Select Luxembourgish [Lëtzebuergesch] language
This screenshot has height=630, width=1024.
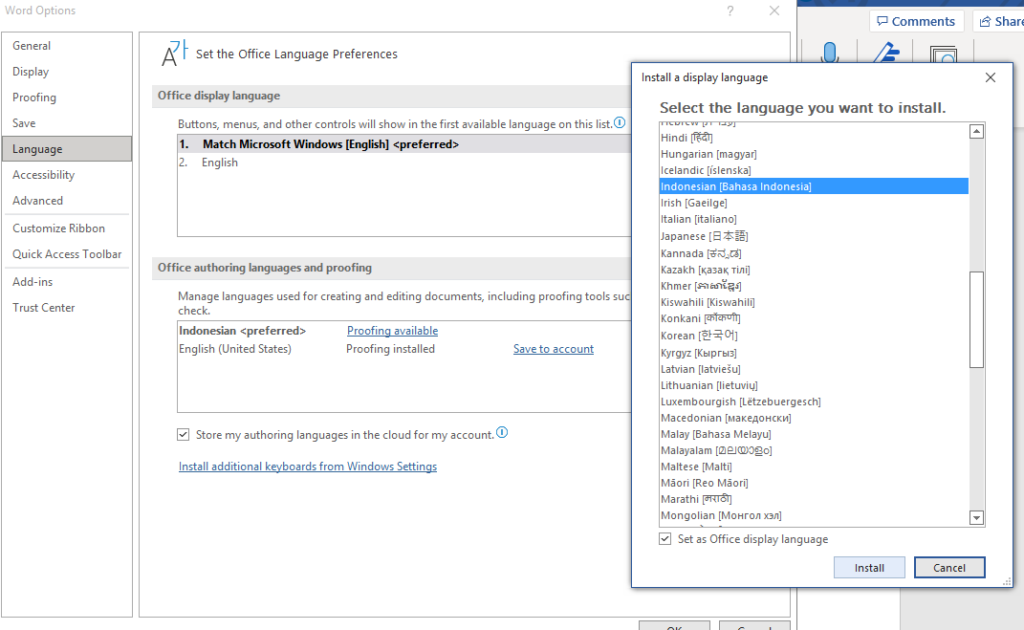[x=814, y=402]
